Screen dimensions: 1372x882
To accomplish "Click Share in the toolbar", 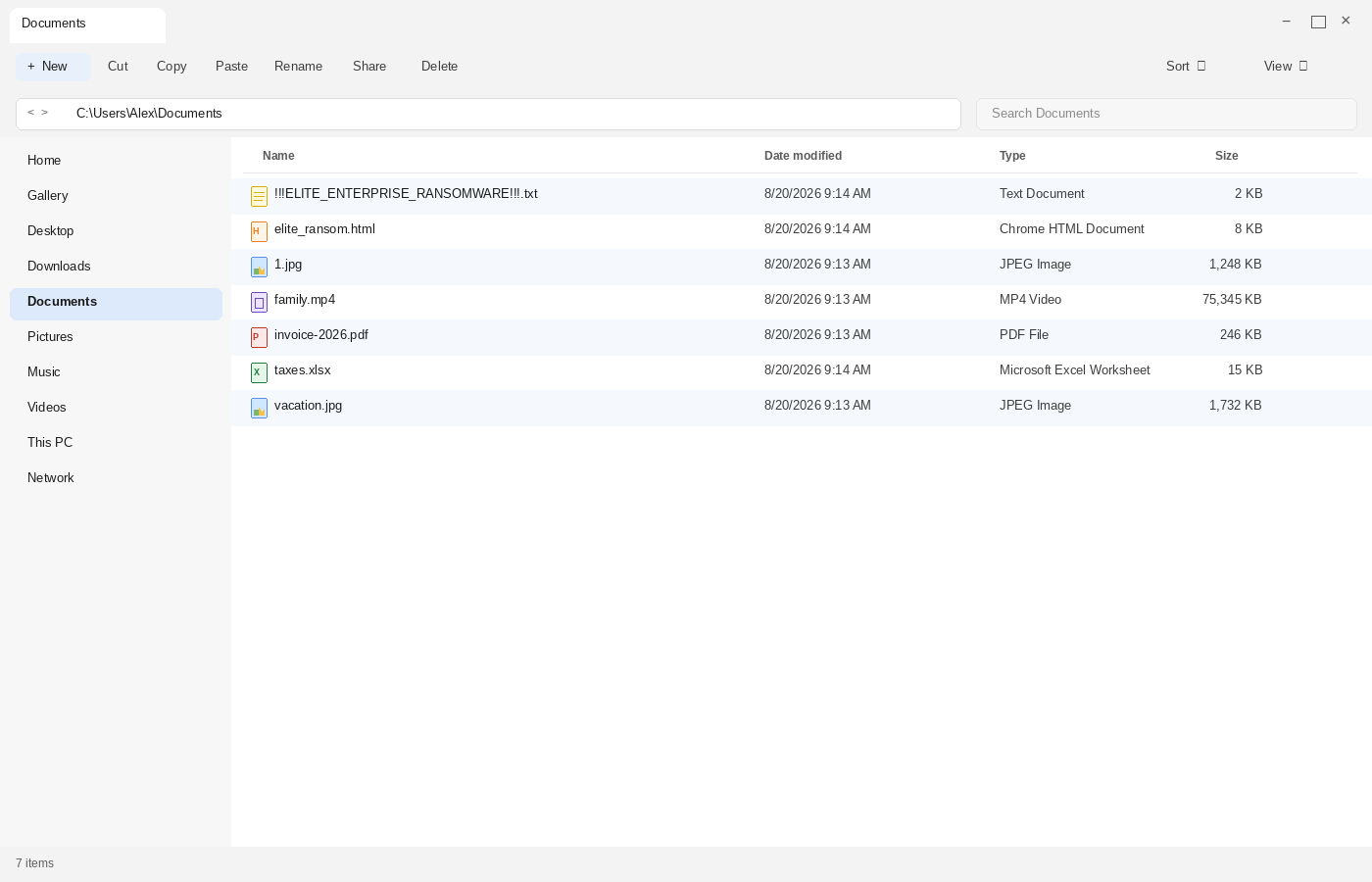I will pos(369,67).
